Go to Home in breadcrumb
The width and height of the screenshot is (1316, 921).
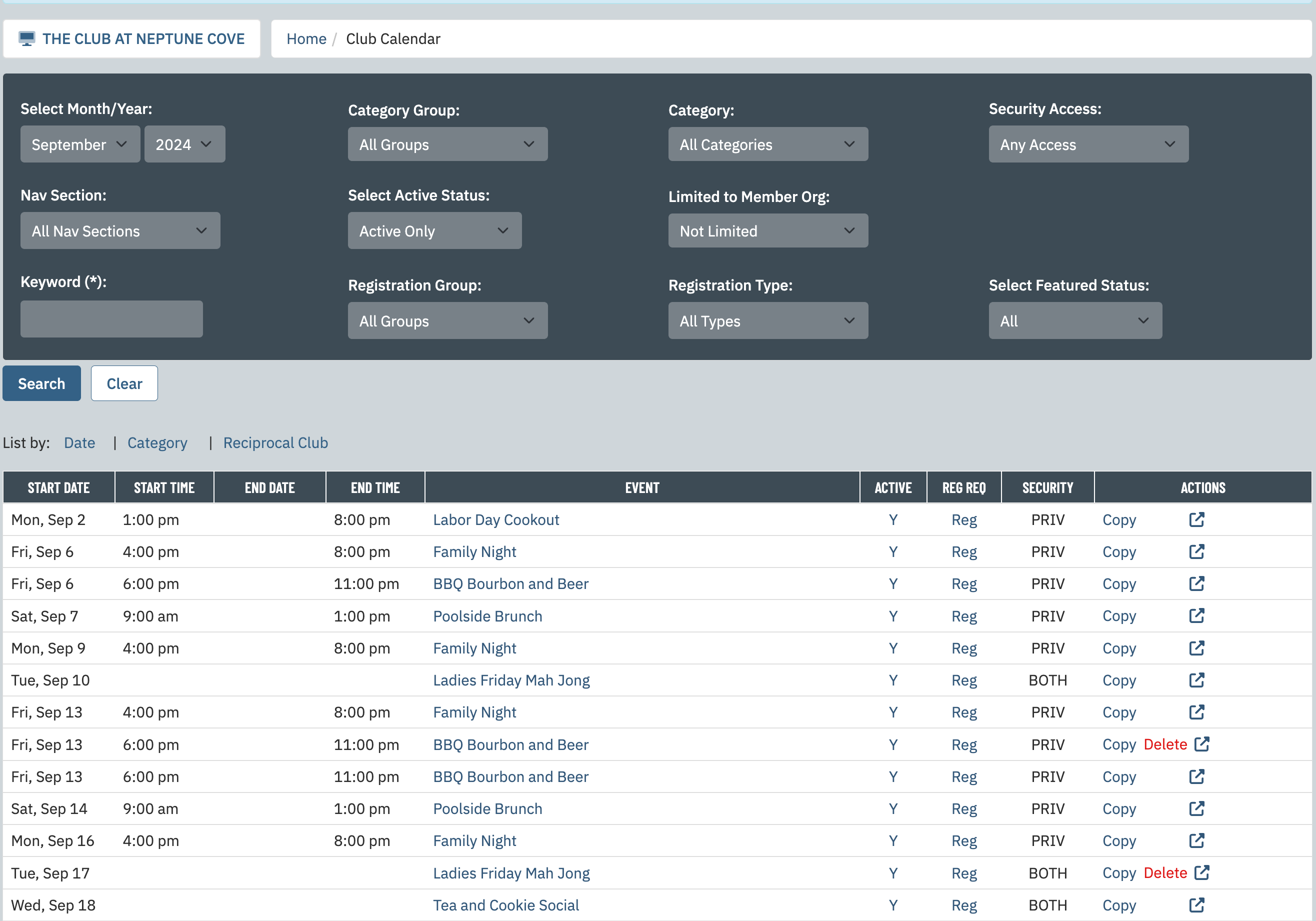[x=306, y=39]
